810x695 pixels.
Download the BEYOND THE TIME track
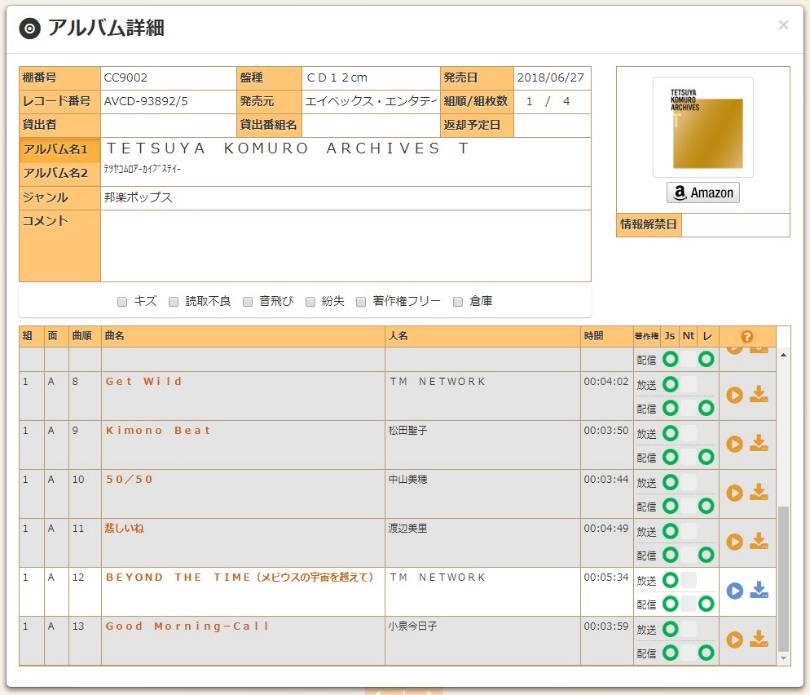(x=758, y=590)
